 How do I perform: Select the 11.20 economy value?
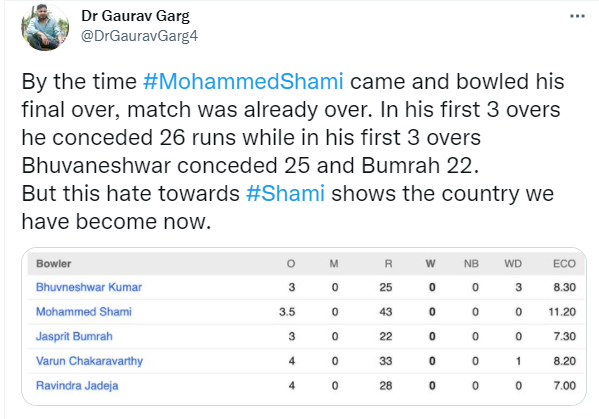pyautogui.click(x=562, y=312)
